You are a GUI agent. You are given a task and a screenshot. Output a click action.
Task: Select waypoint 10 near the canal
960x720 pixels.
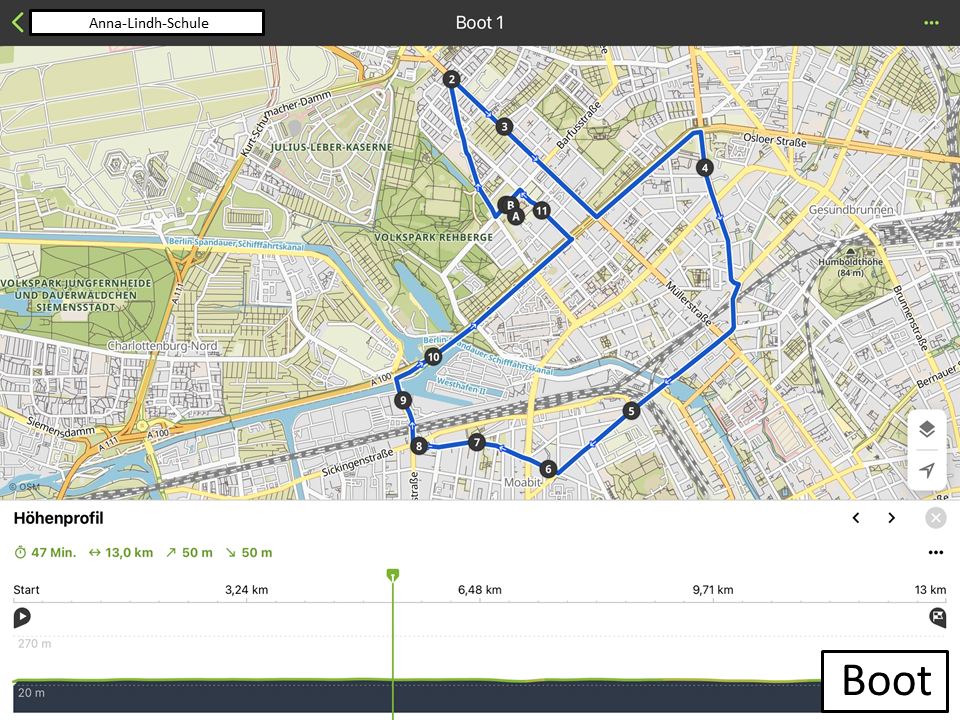[433, 357]
